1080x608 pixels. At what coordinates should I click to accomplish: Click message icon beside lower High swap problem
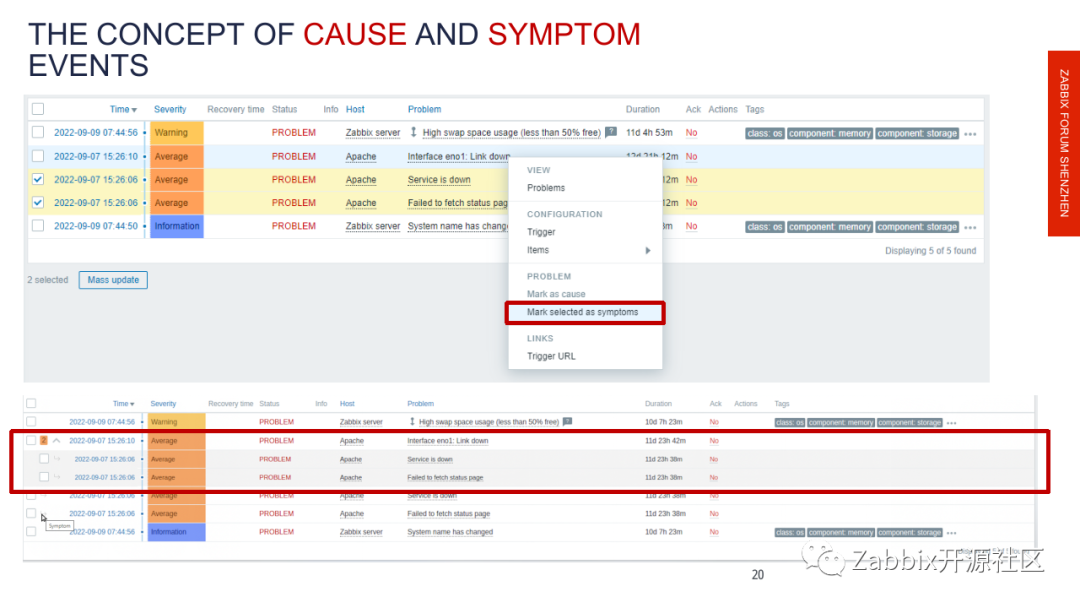(x=568, y=421)
